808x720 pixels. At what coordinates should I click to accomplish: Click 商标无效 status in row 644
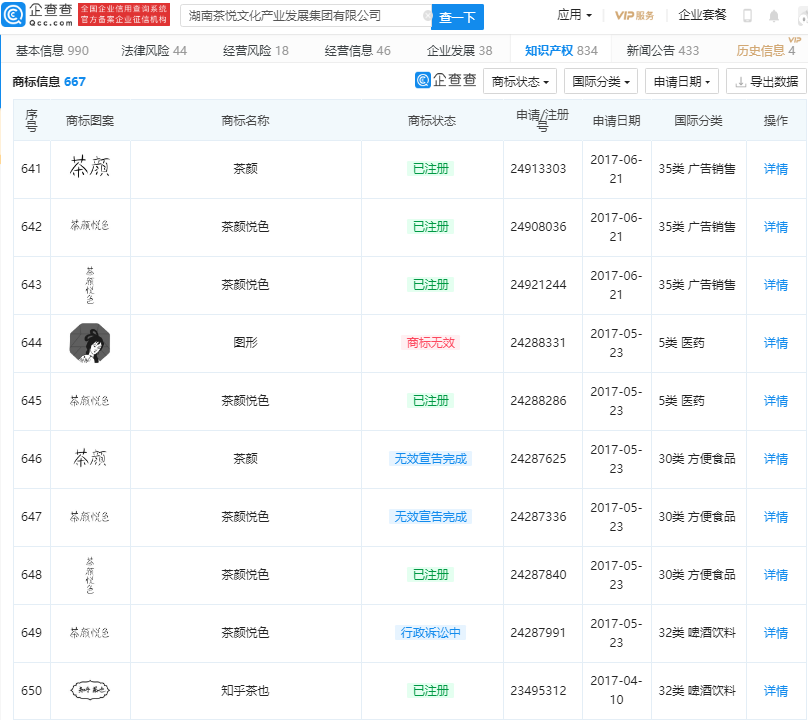click(x=431, y=343)
